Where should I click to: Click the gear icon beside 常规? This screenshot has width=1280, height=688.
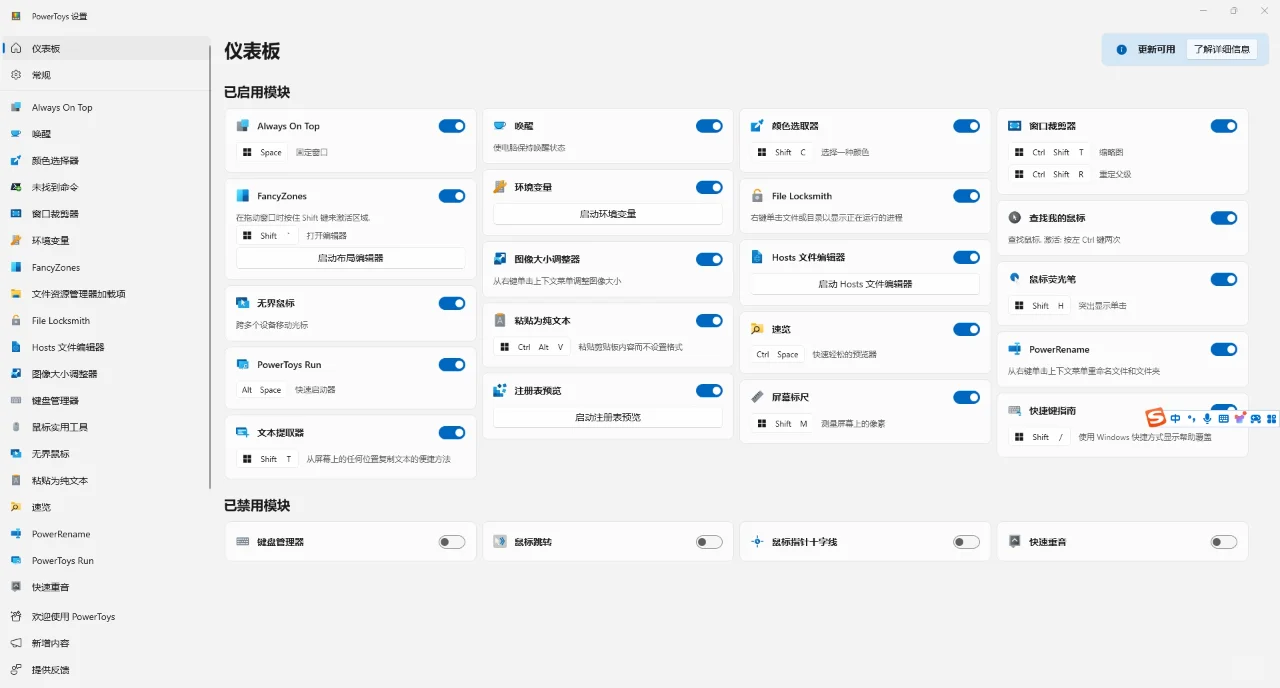[x=16, y=75]
